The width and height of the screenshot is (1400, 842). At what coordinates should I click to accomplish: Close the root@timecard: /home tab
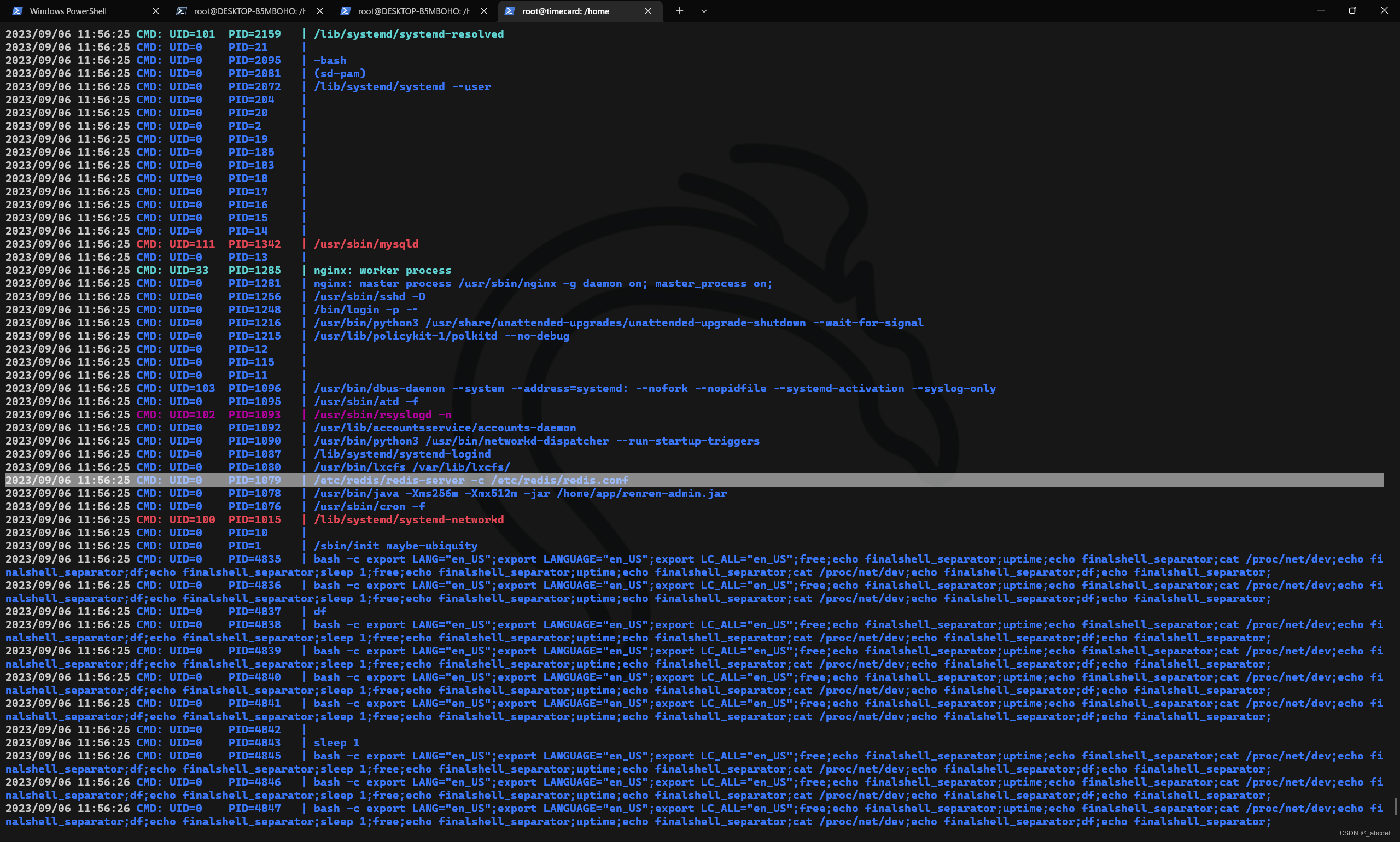[x=648, y=11]
